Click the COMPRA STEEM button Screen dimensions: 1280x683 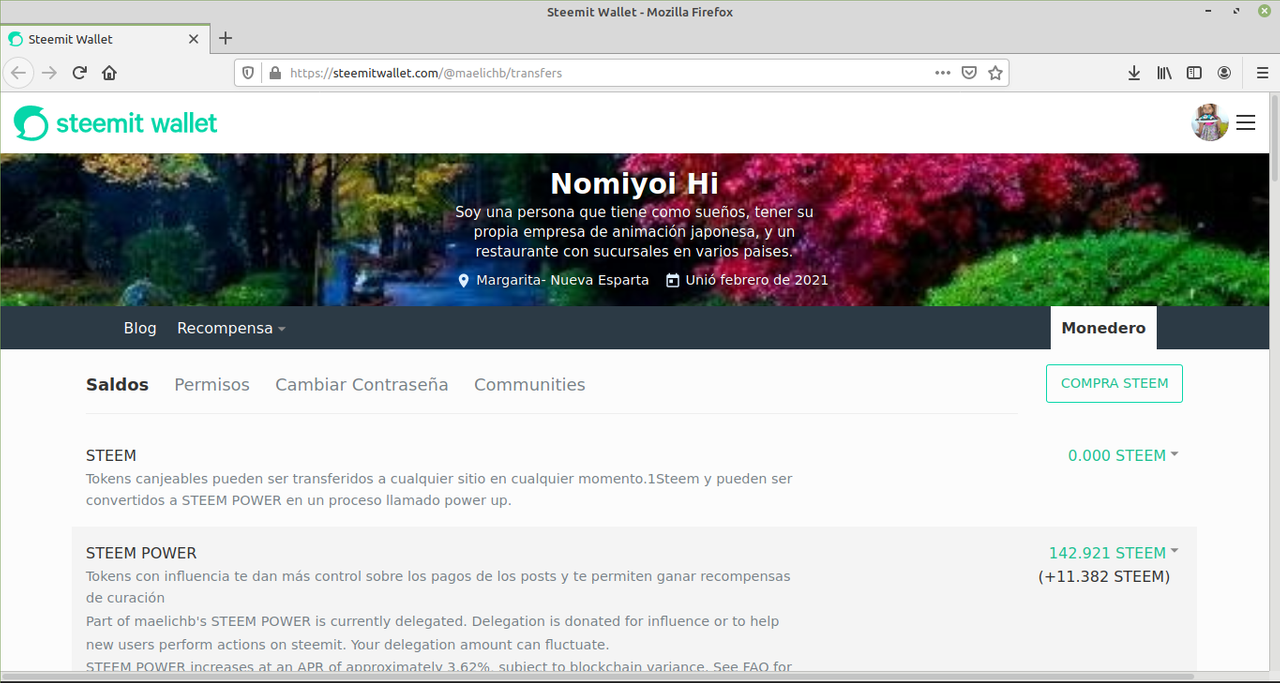(1114, 383)
